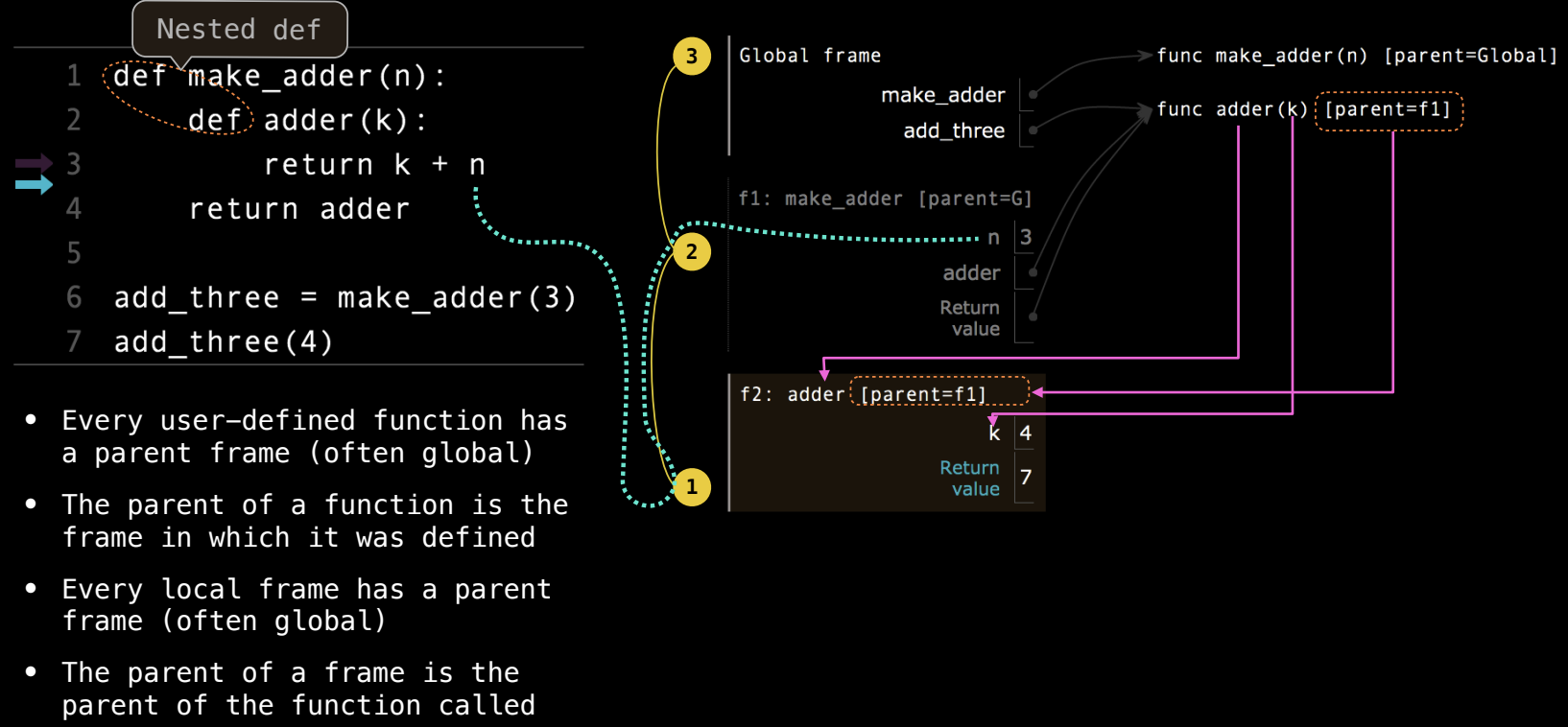
Task: Click variable name 'n' in f1 frame
Action: (993, 238)
